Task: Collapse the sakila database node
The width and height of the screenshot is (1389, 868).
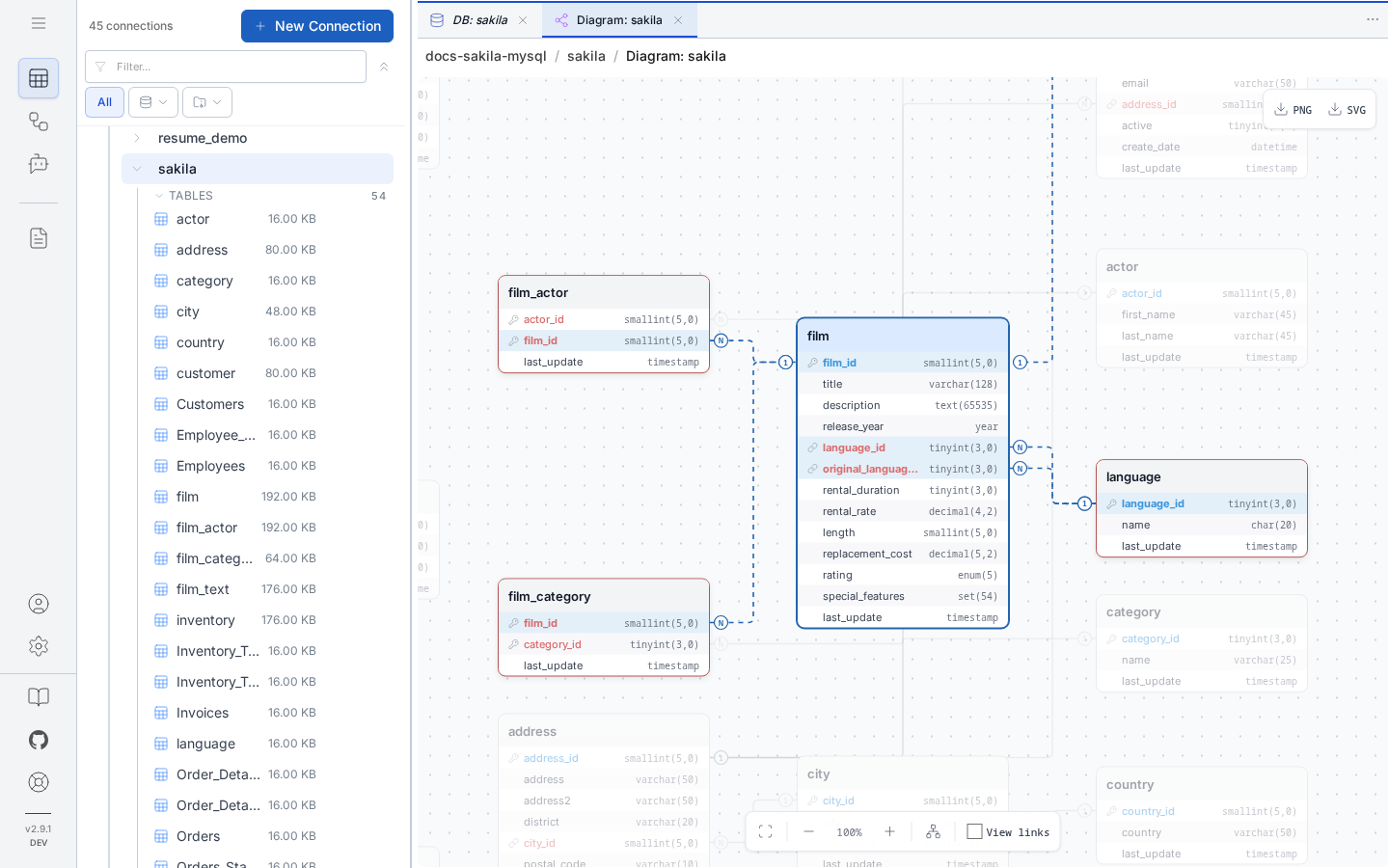Action: point(137,169)
